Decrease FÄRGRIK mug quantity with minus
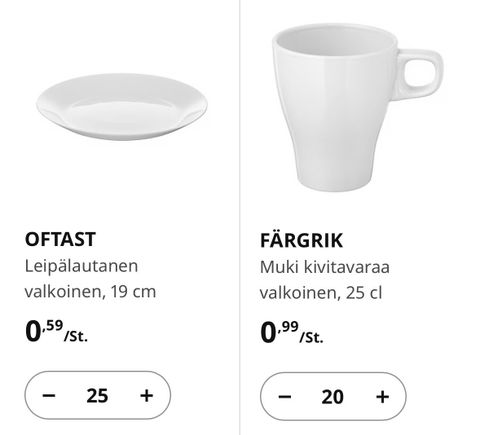This screenshot has width=480, height=435. point(285,397)
